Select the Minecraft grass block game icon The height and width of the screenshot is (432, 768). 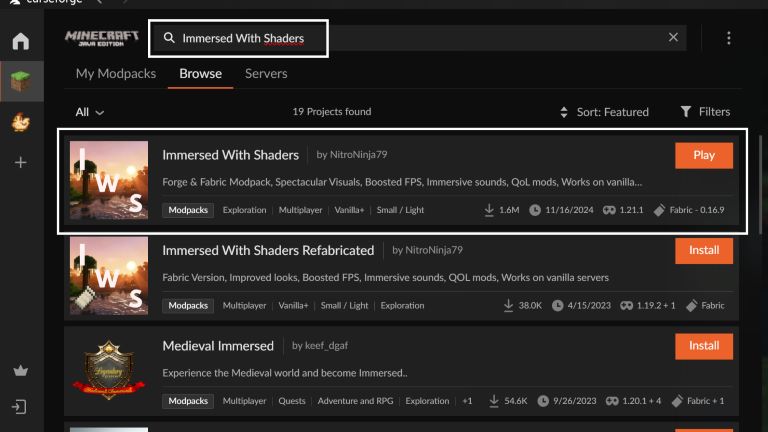(21, 81)
